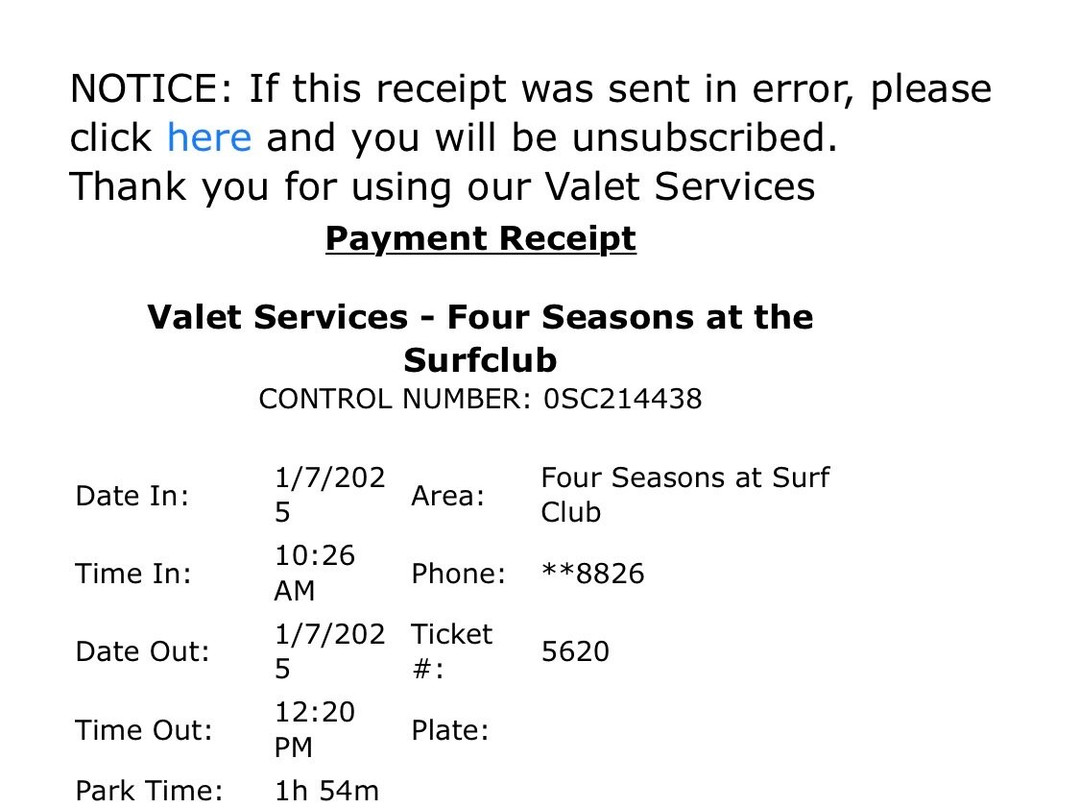This screenshot has width=1080, height=808.
Task: Click the Valet Services Four Seasons title
Action: pyautogui.click(x=480, y=338)
